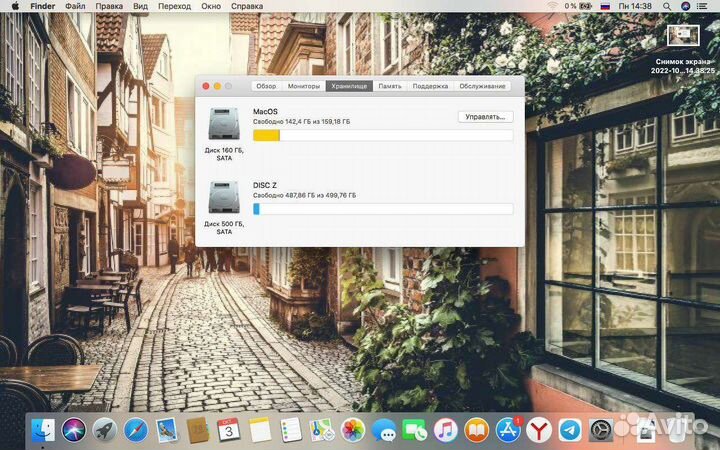Screen dimensions: 720x450
Task: Open the Окно menu
Action: point(211,6)
